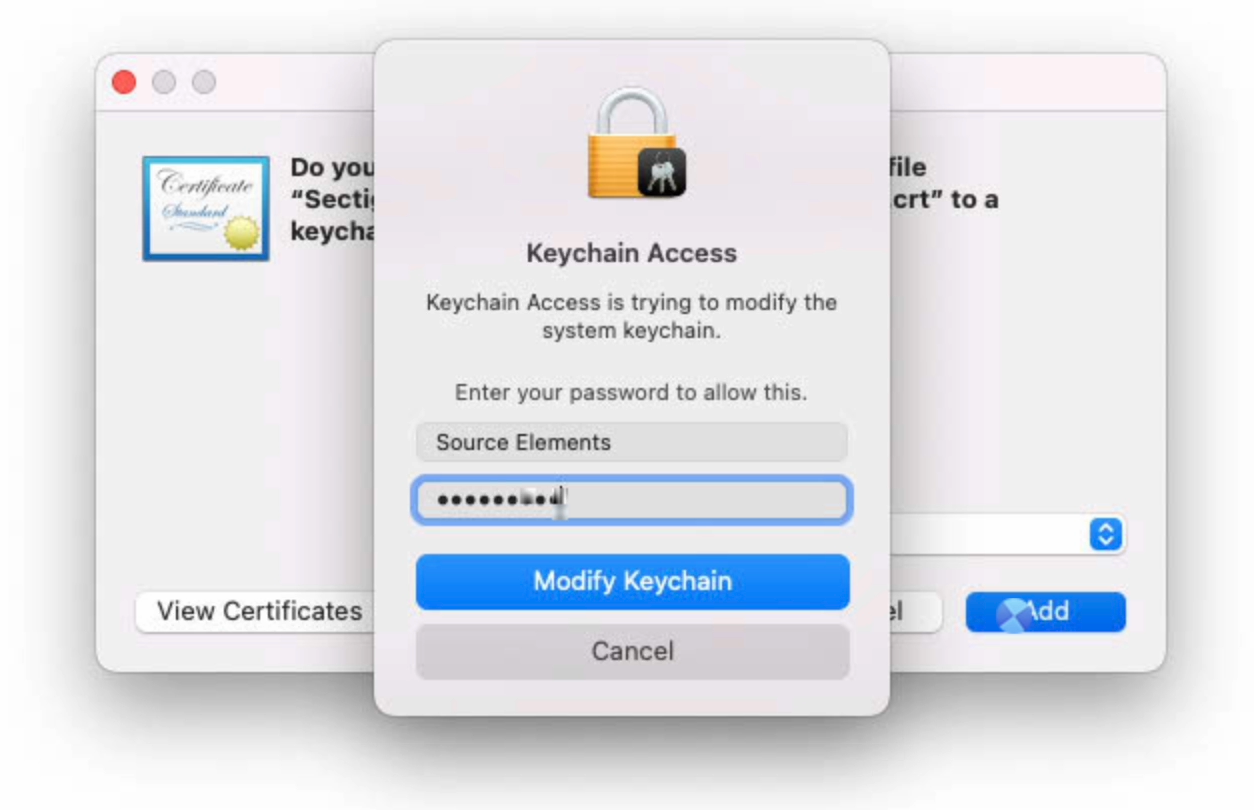
Task: Click the 'trying to modify' message text
Action: coord(632,316)
